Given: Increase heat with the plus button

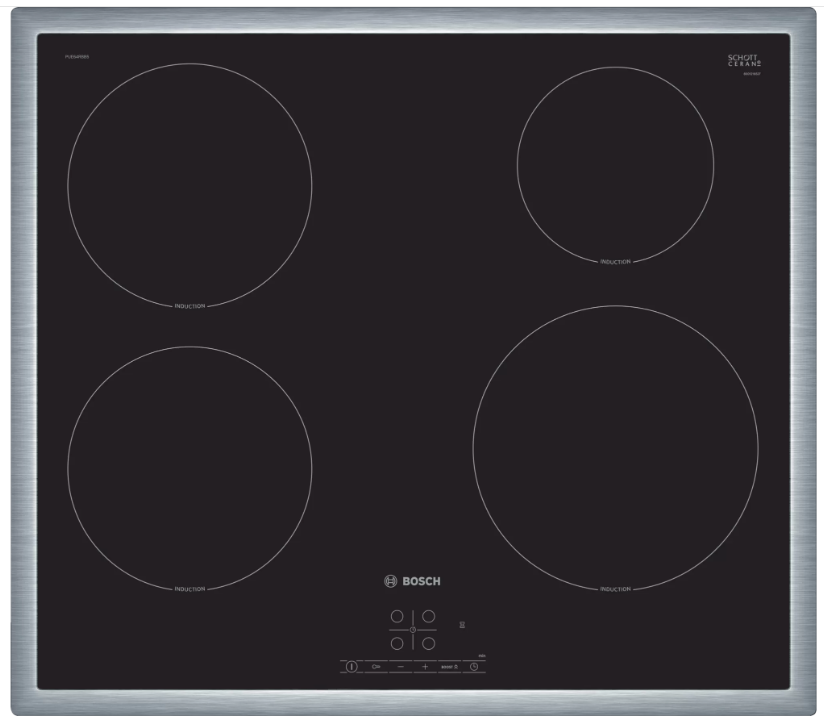Looking at the screenshot, I should click(425, 666).
